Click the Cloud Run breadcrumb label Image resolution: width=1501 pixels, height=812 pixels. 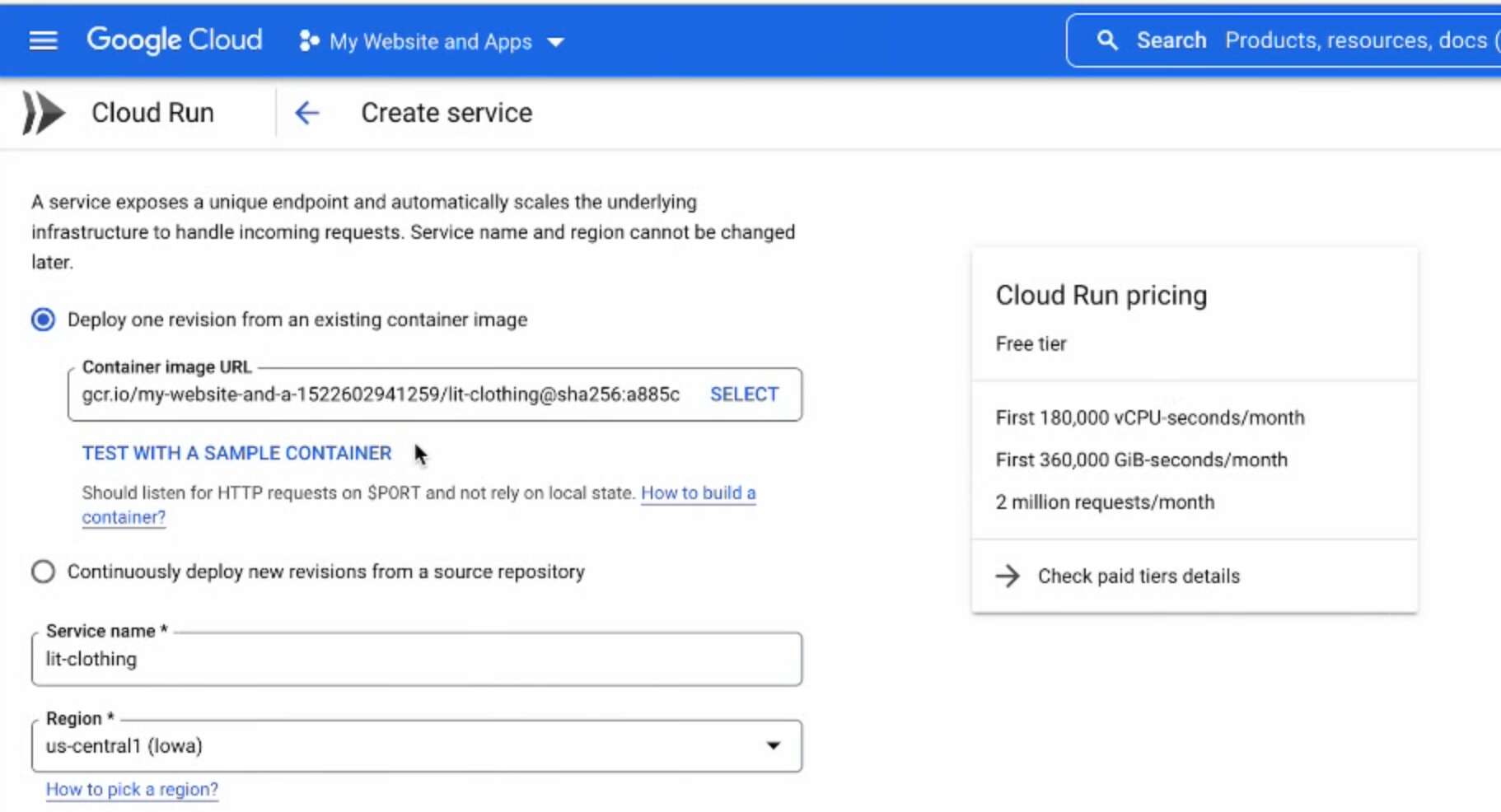tap(152, 112)
